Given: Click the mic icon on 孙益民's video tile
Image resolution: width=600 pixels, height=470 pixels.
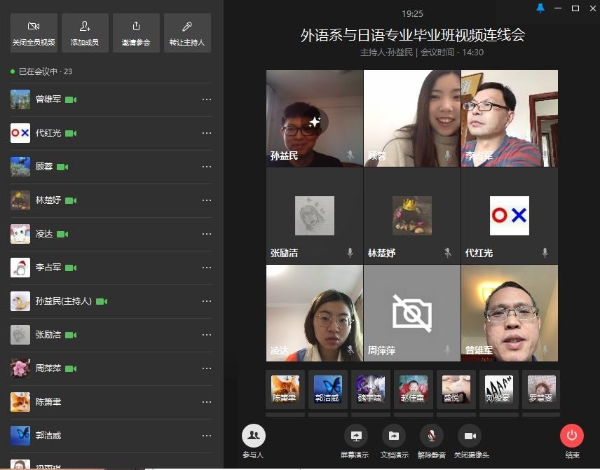Looking at the screenshot, I should tap(350, 155).
